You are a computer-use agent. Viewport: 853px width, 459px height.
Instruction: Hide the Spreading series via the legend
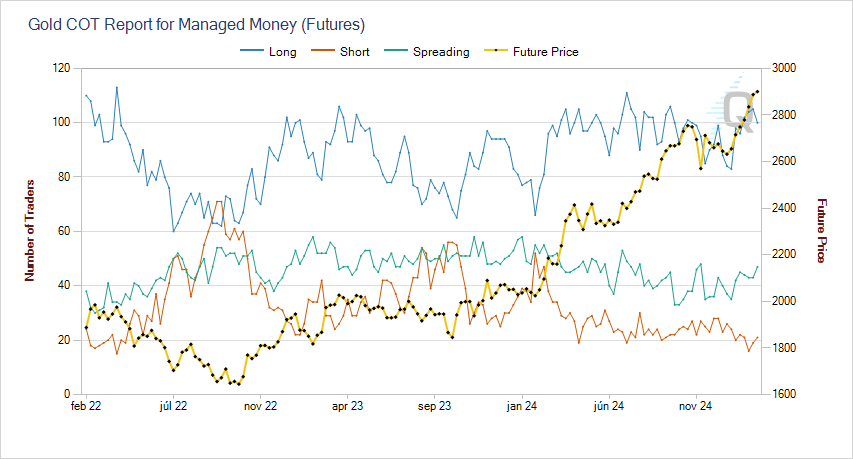click(x=440, y=51)
